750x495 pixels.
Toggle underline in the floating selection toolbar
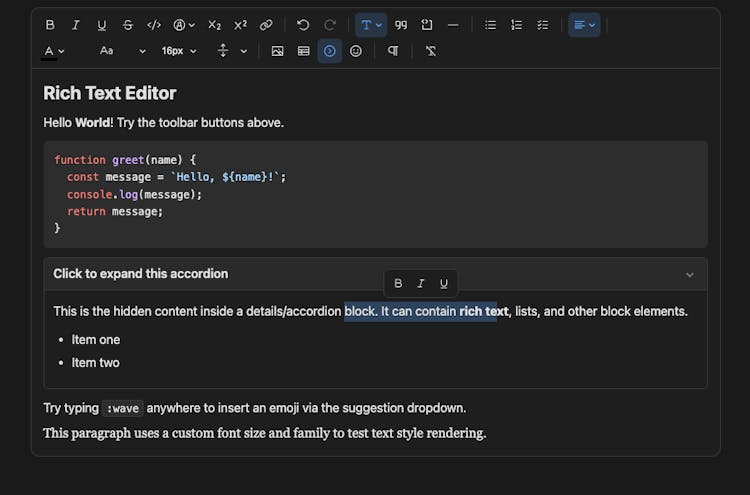[444, 284]
